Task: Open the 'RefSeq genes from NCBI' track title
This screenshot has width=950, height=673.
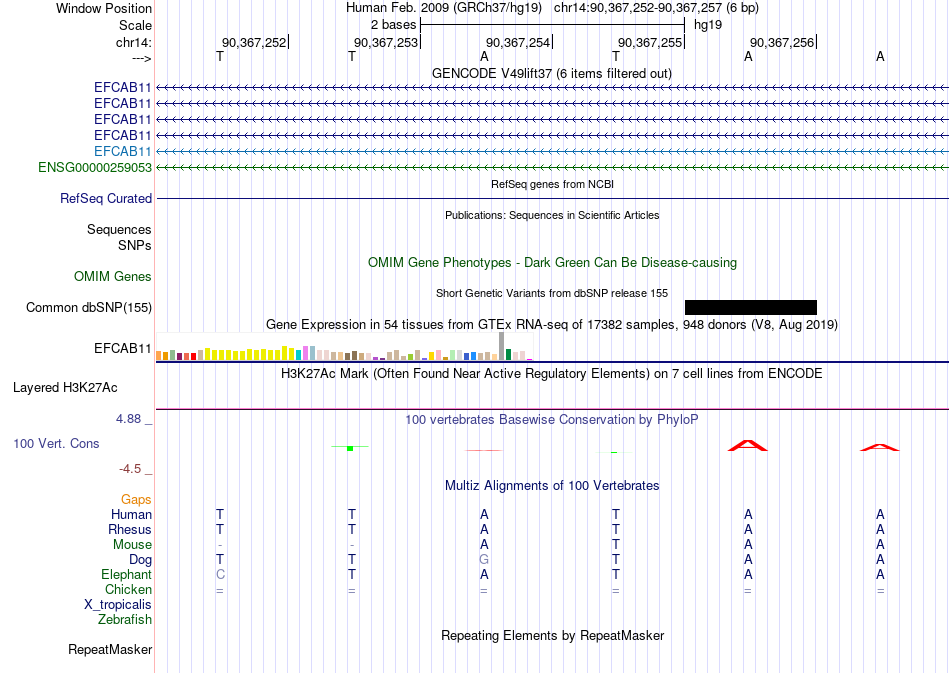Action: click(x=552, y=184)
